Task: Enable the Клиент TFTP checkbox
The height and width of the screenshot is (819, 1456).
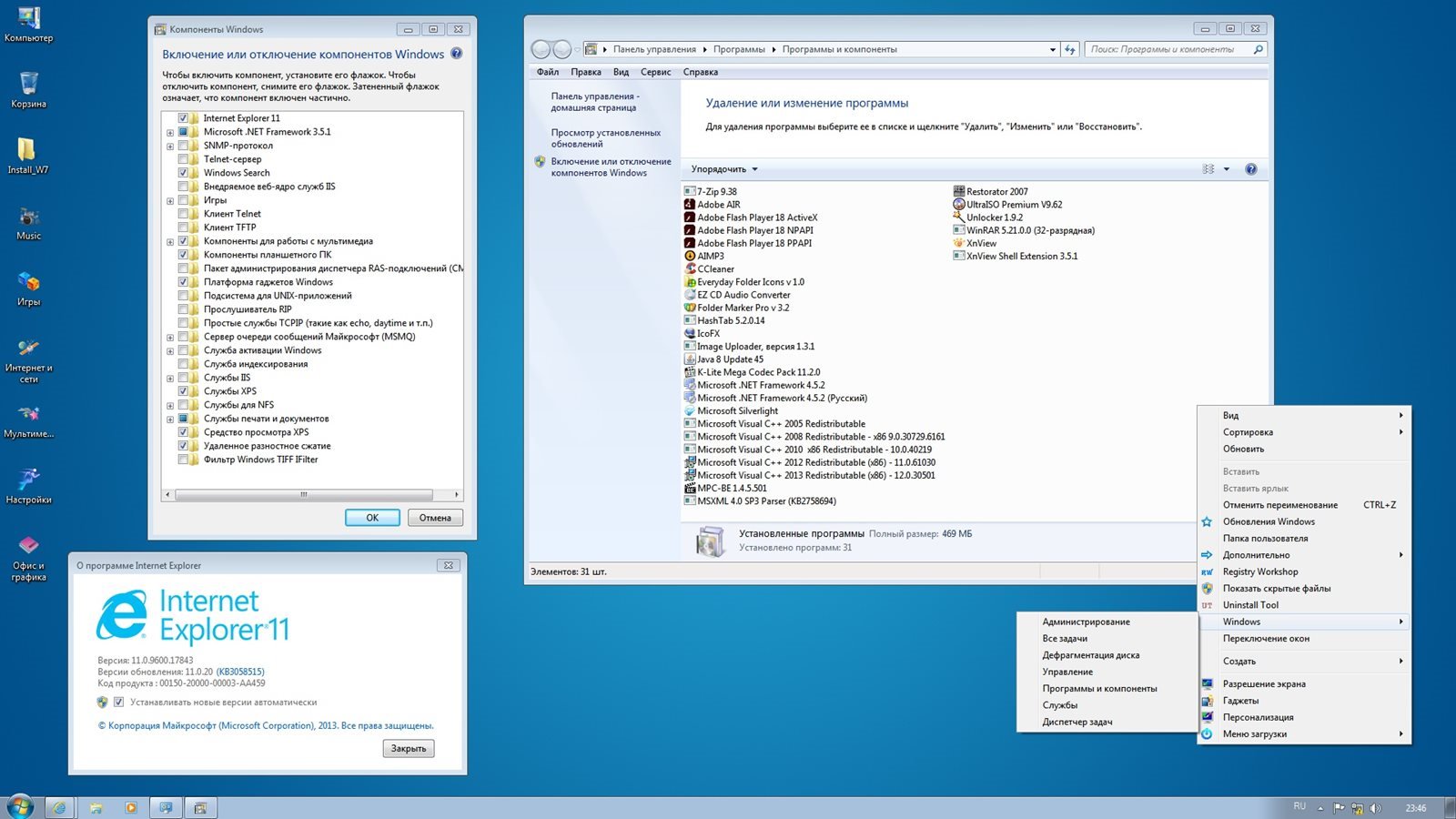Action: tap(184, 227)
